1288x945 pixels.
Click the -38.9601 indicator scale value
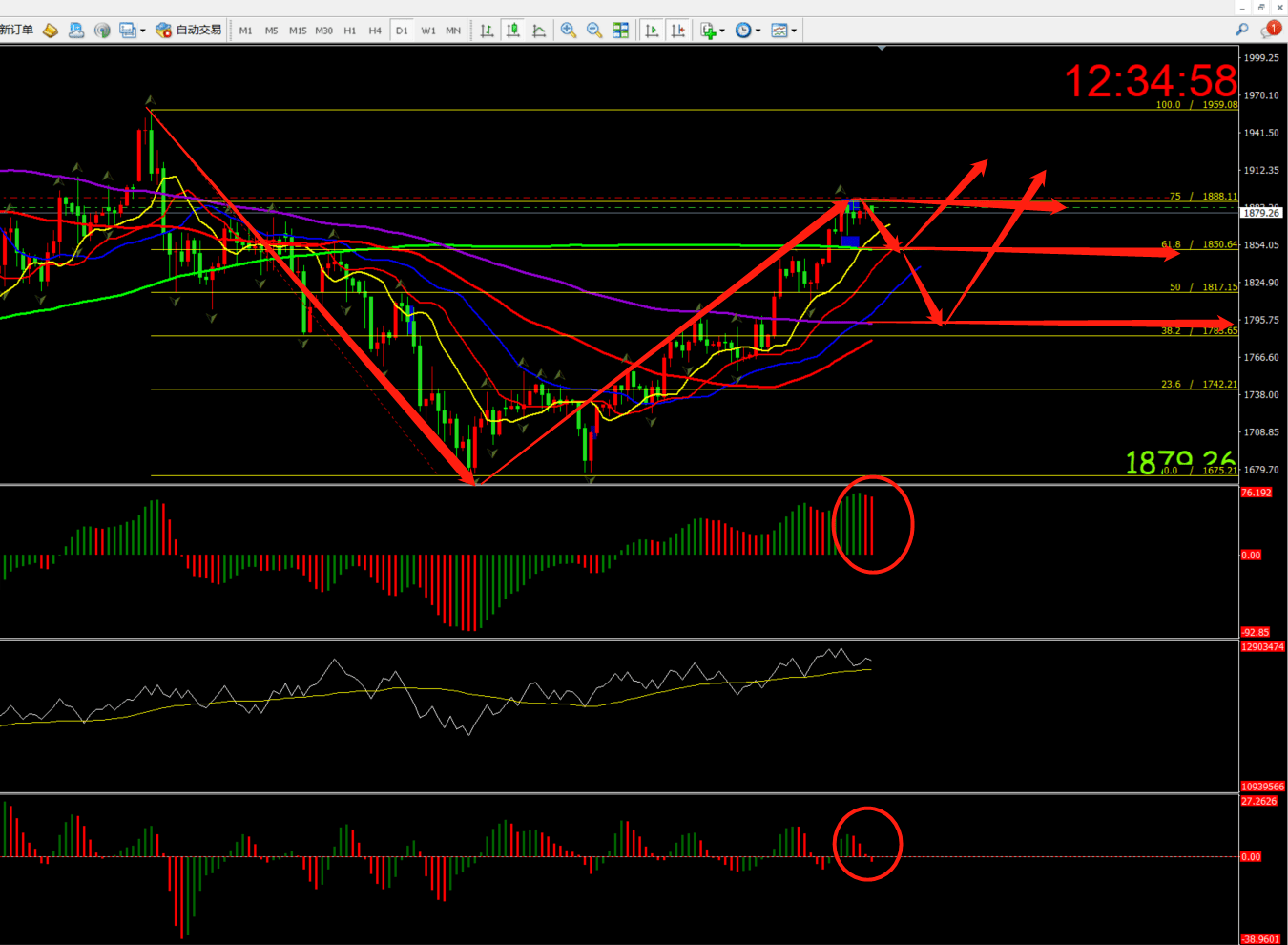tap(1260, 939)
